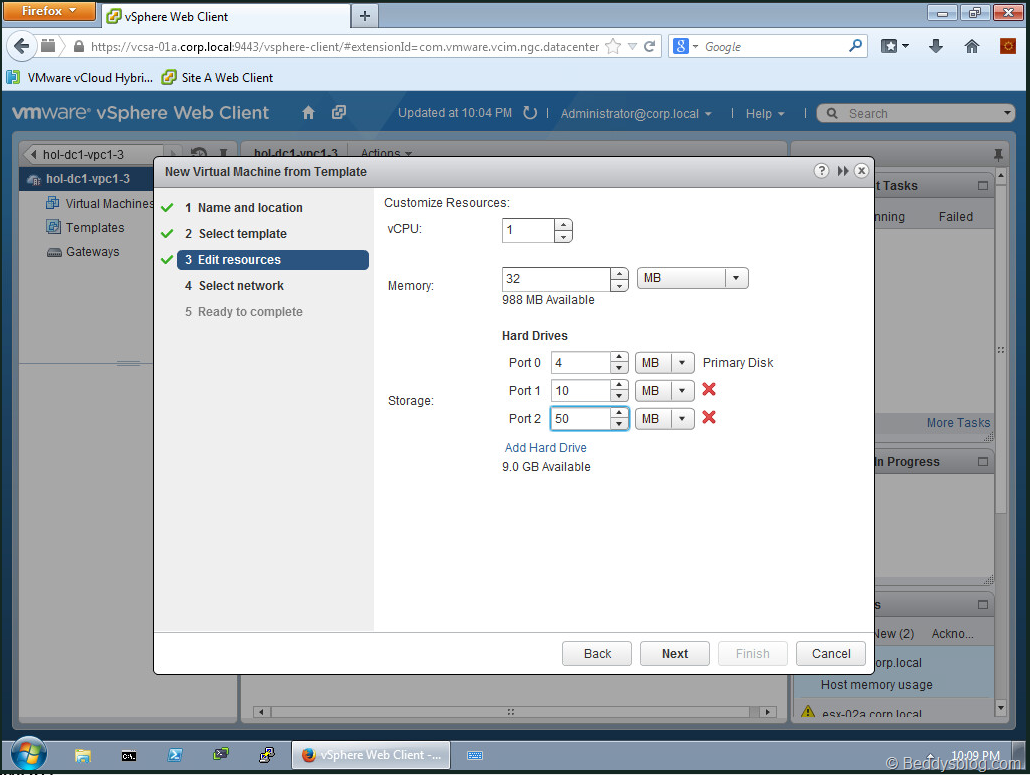Increase vCPU count with up arrow

564,225
